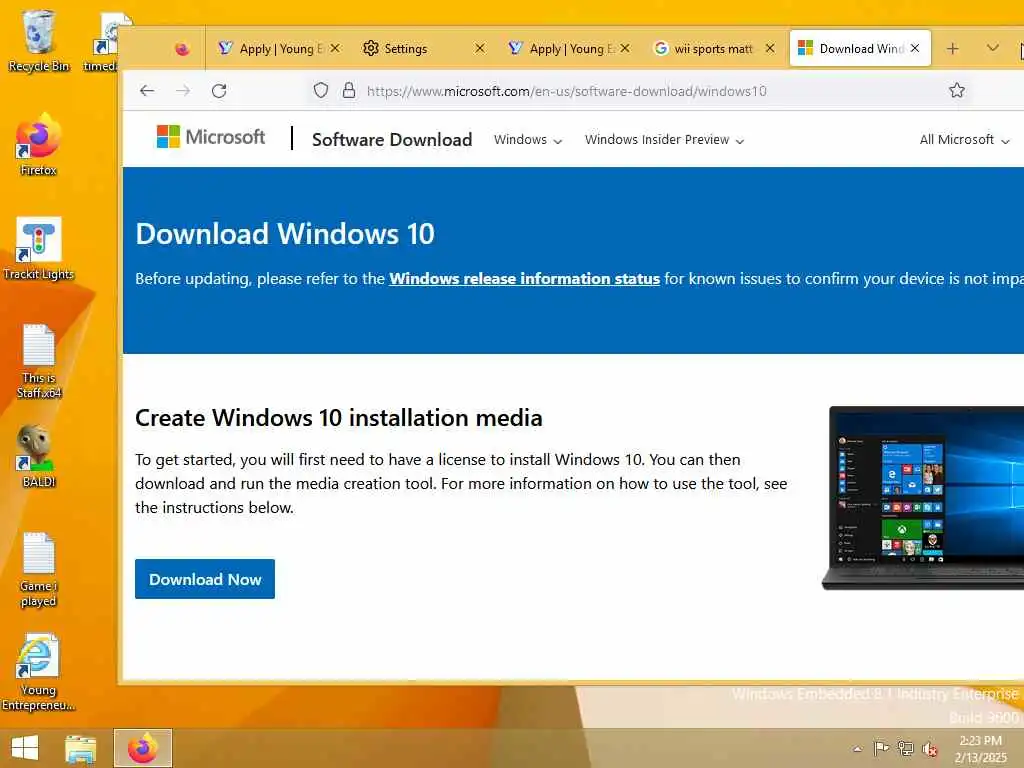Open Windows release information status link

point(524,279)
